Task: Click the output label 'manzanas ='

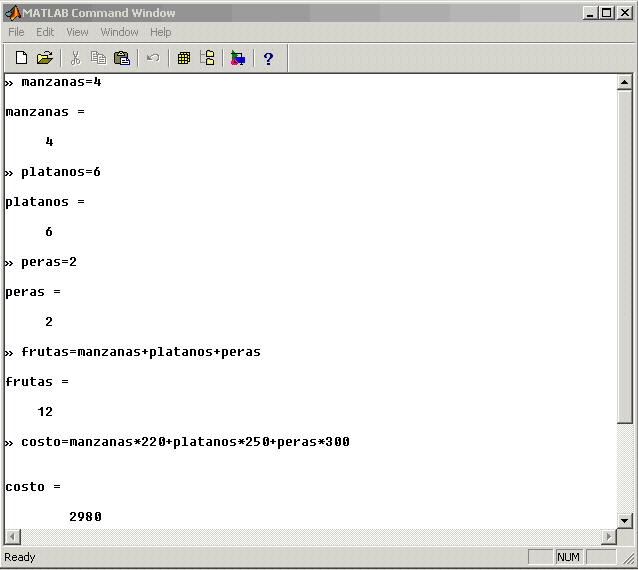Action: 45,112
